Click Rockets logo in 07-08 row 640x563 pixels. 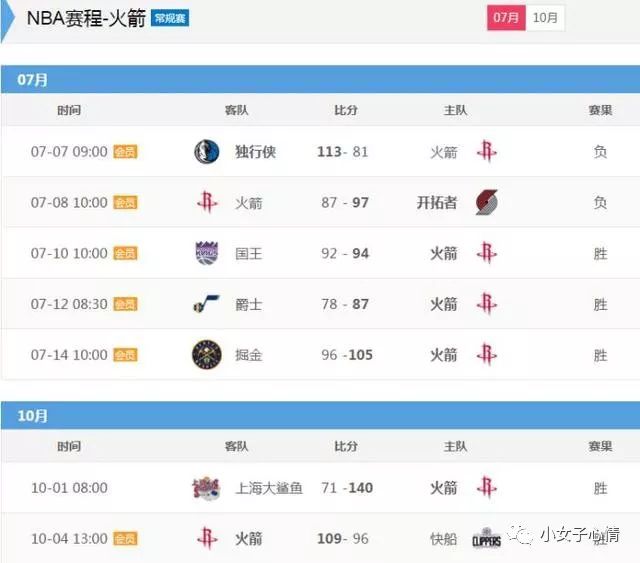tap(207, 202)
